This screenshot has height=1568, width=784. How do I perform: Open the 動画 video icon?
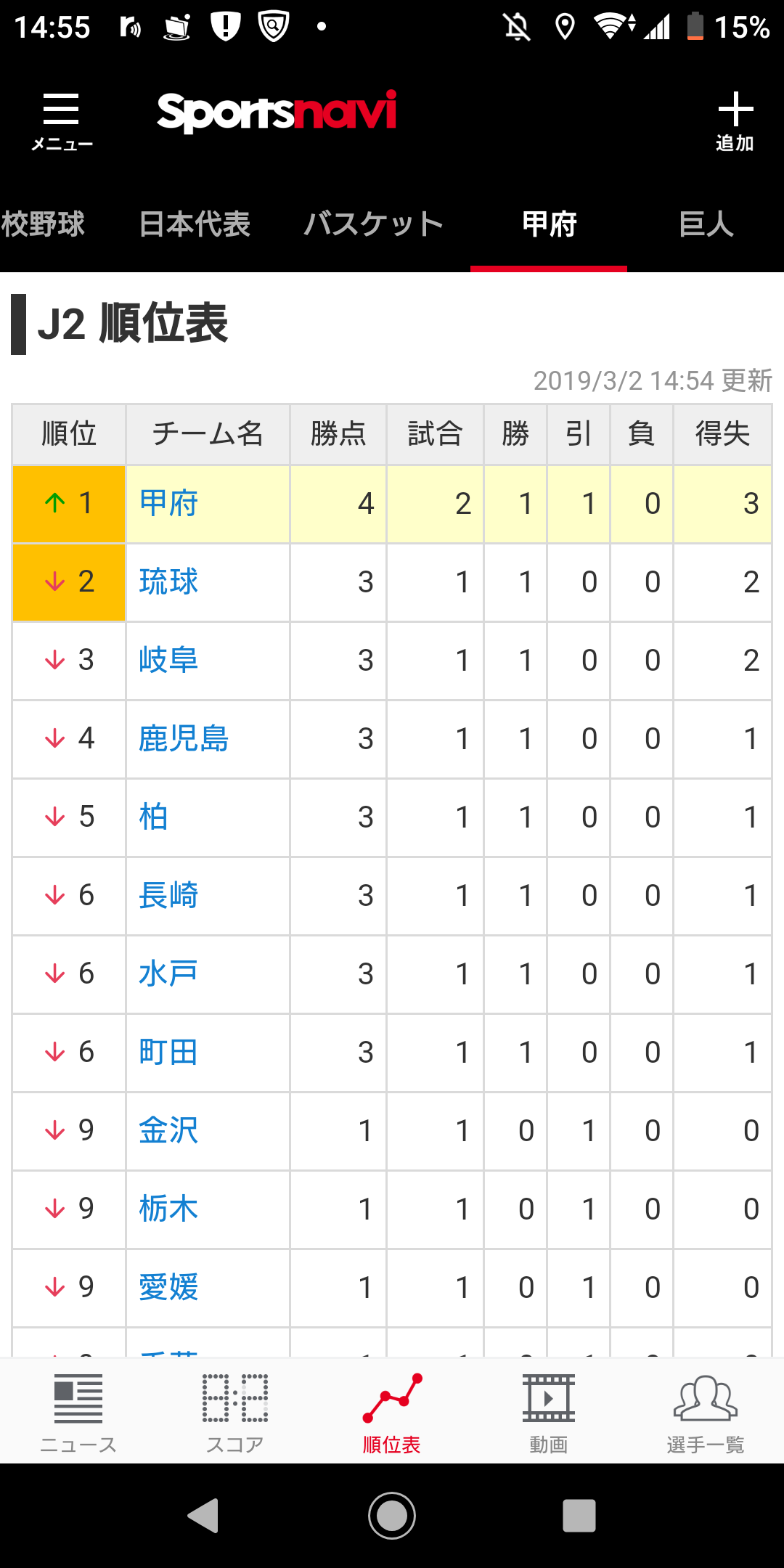click(x=549, y=1413)
